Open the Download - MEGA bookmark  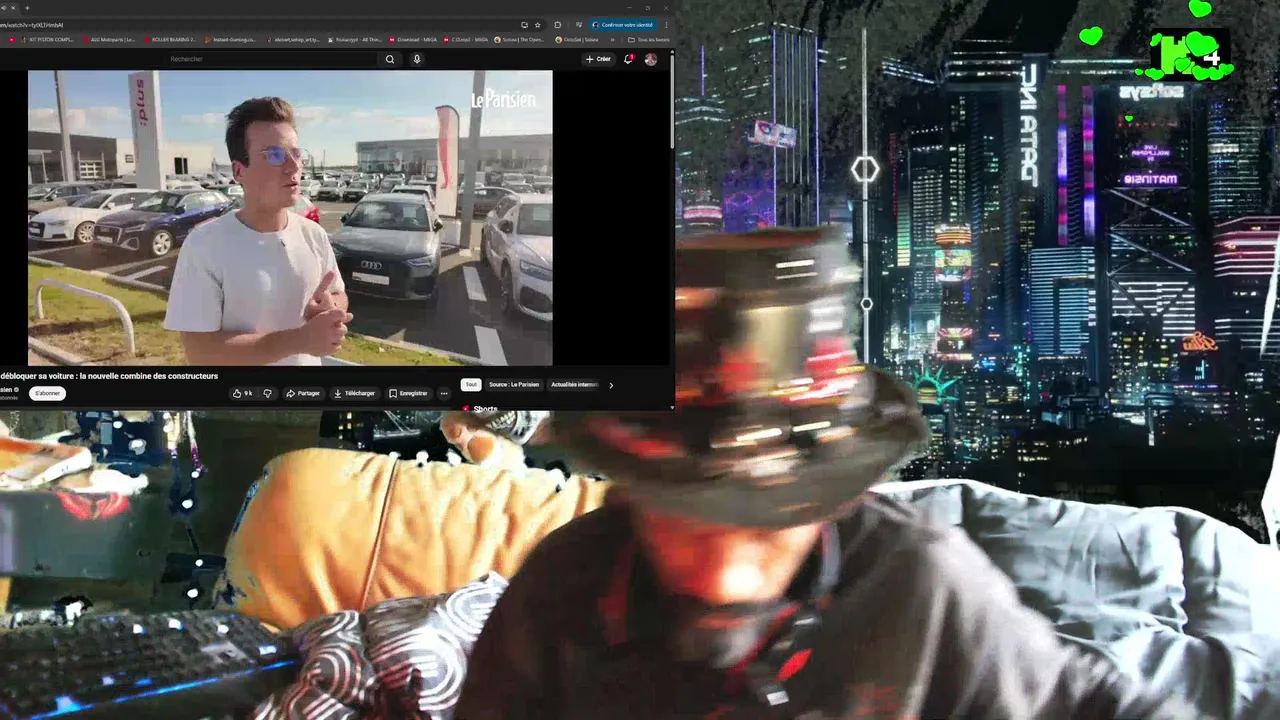(413, 39)
